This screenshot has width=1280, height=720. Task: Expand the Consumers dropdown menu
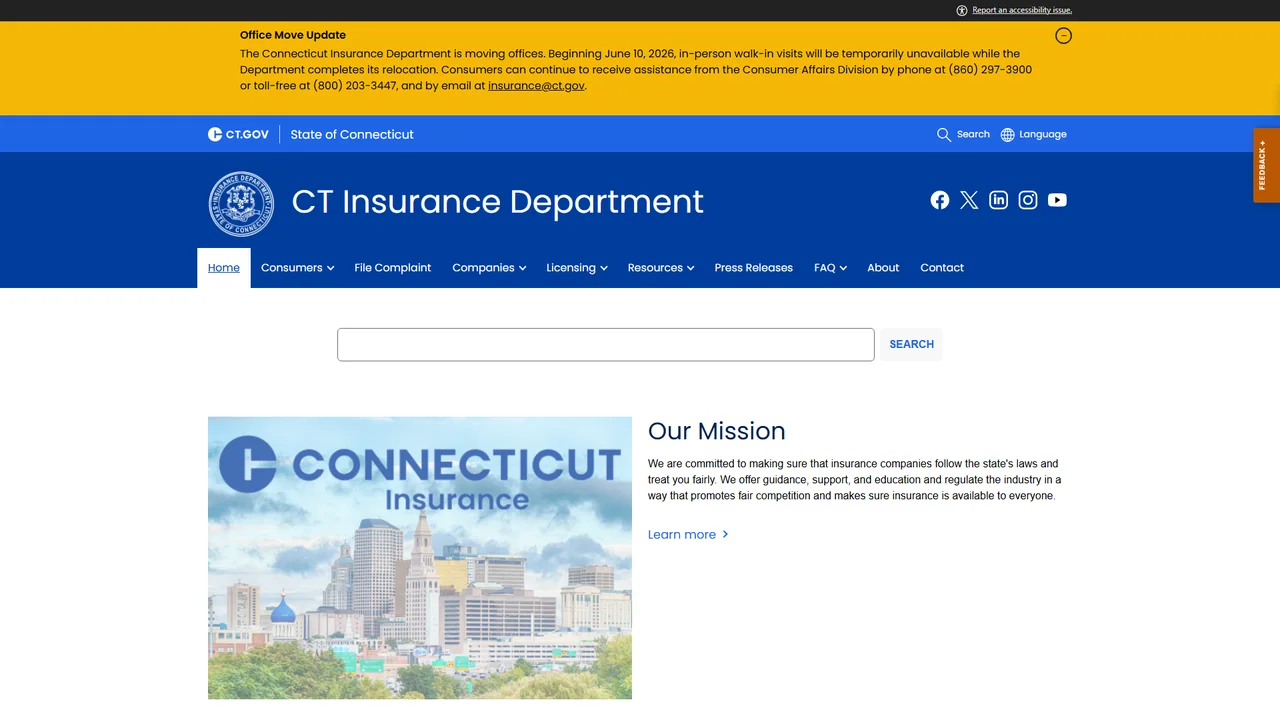(297, 268)
